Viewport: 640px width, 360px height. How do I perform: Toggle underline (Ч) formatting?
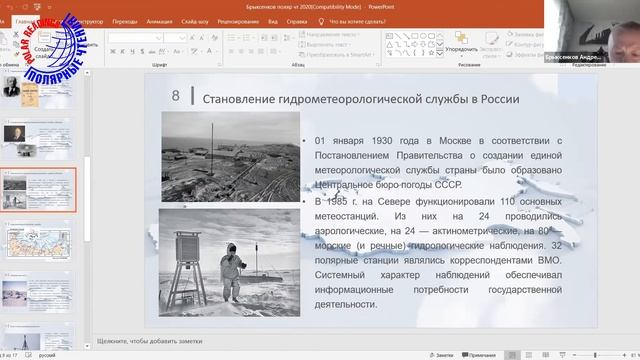(x=132, y=51)
